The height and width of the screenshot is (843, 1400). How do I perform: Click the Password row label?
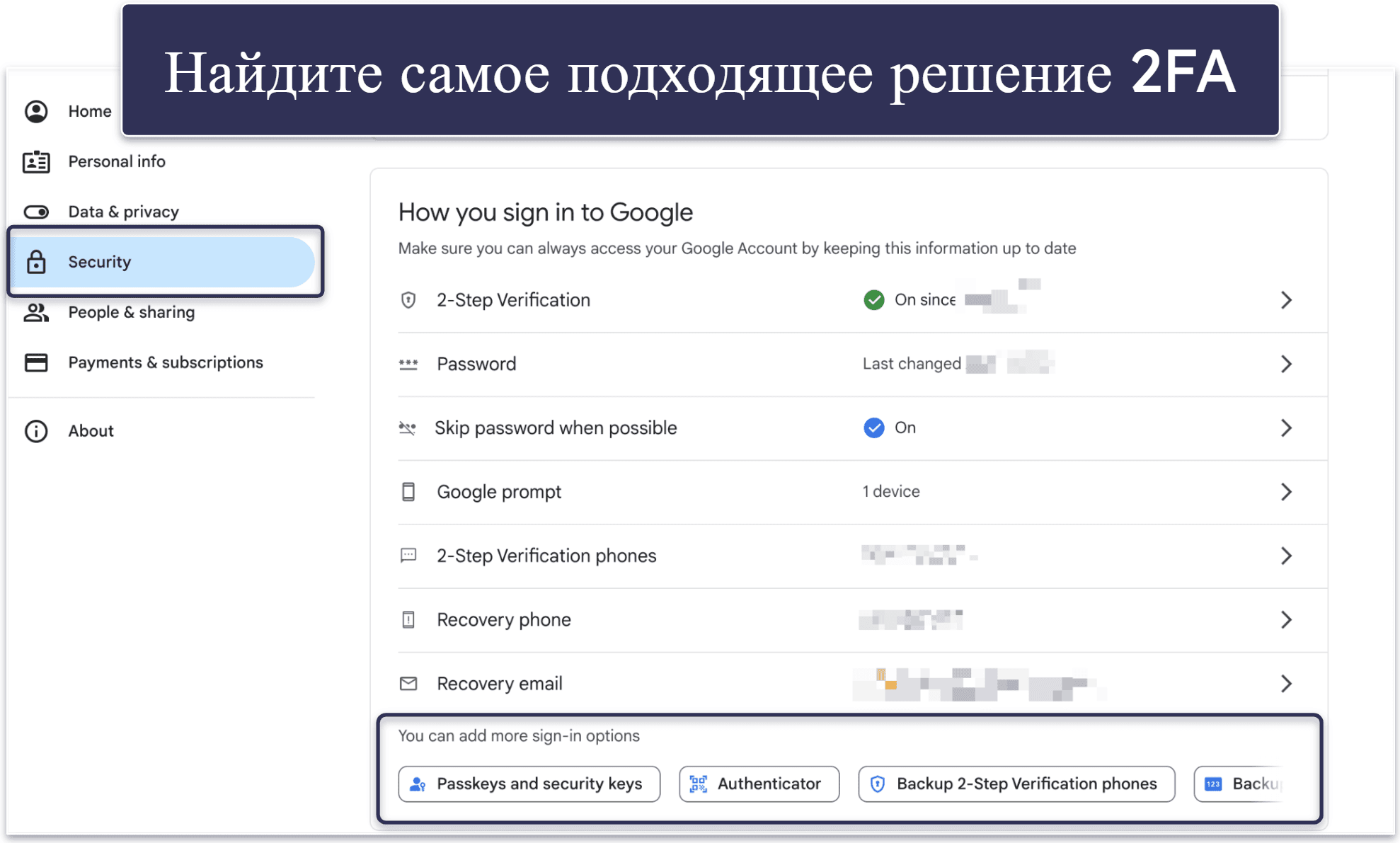click(x=476, y=364)
